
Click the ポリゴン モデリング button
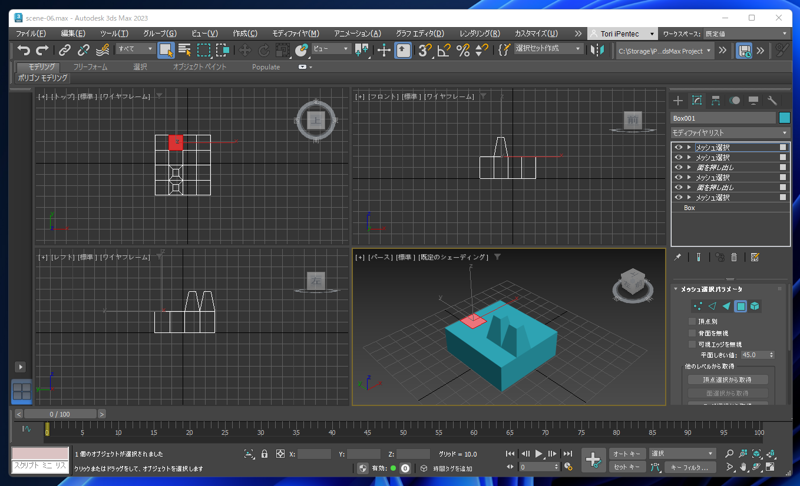(x=42, y=78)
